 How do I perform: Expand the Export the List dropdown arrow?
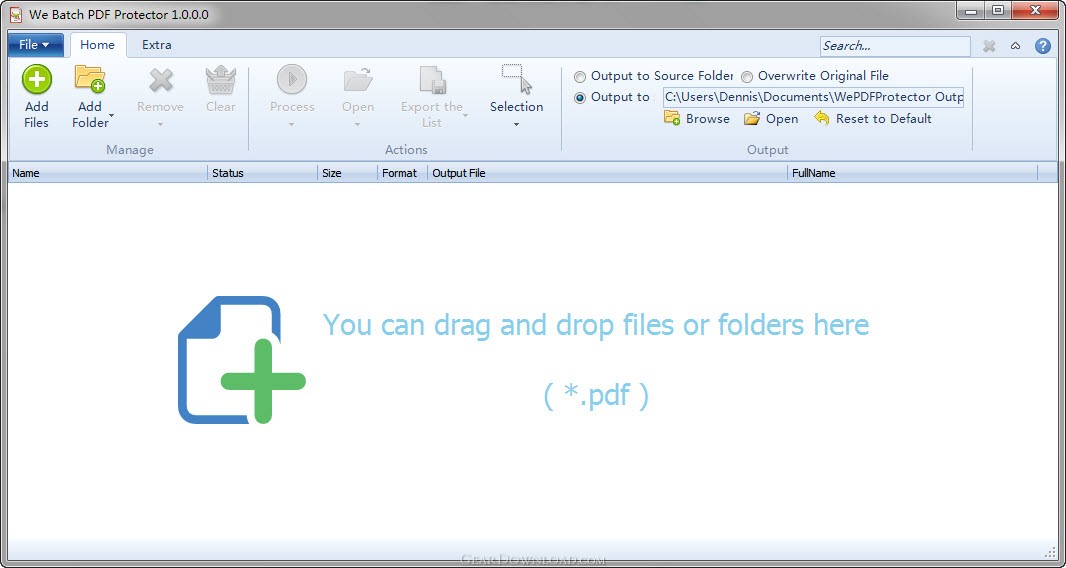tap(466, 116)
